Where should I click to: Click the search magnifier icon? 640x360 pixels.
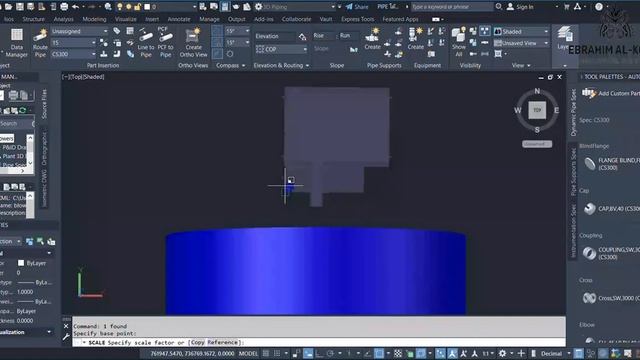click(x=499, y=7)
